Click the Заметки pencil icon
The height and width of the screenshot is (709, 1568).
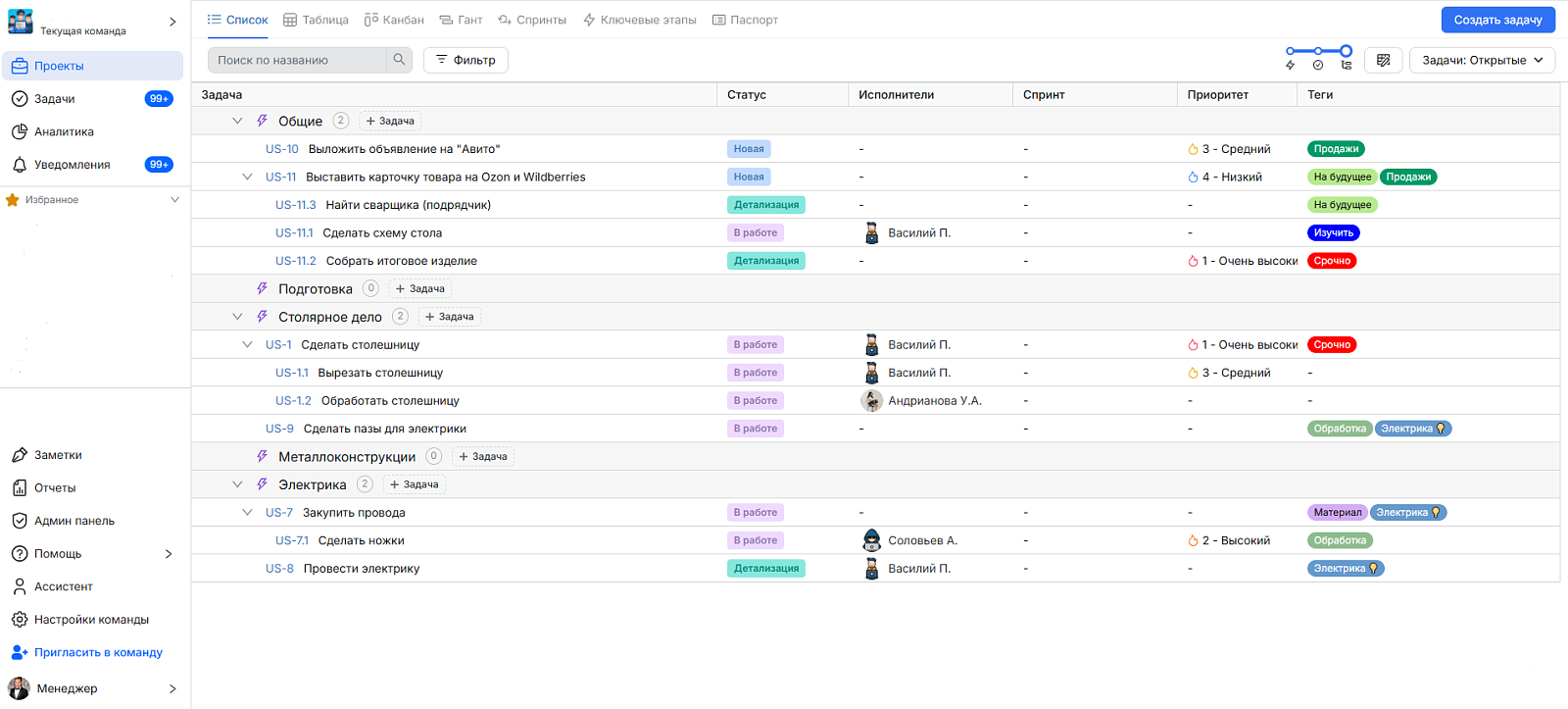click(20, 455)
